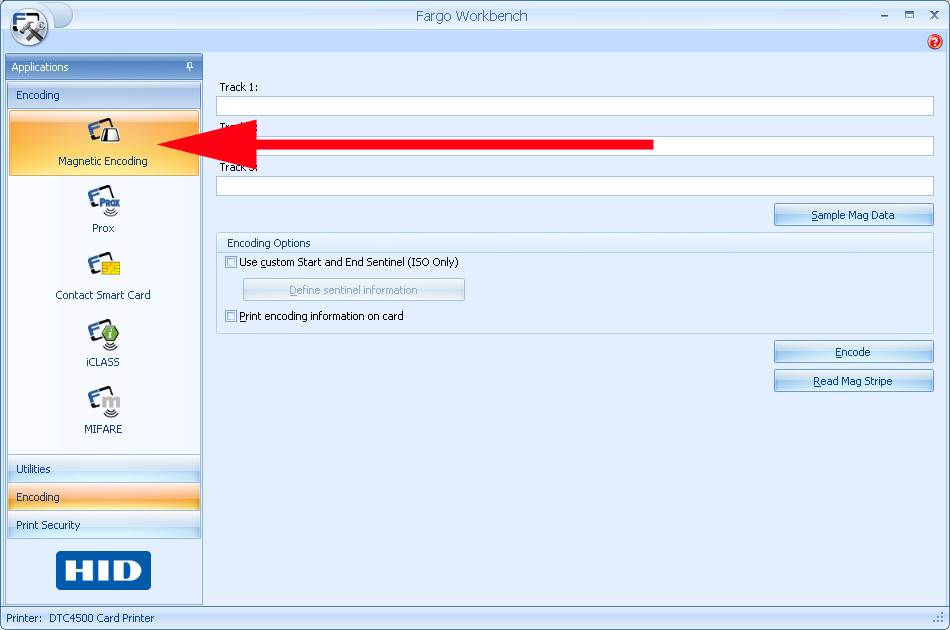
Task: Select the Magnetic Encoding icon
Action: pos(103,132)
